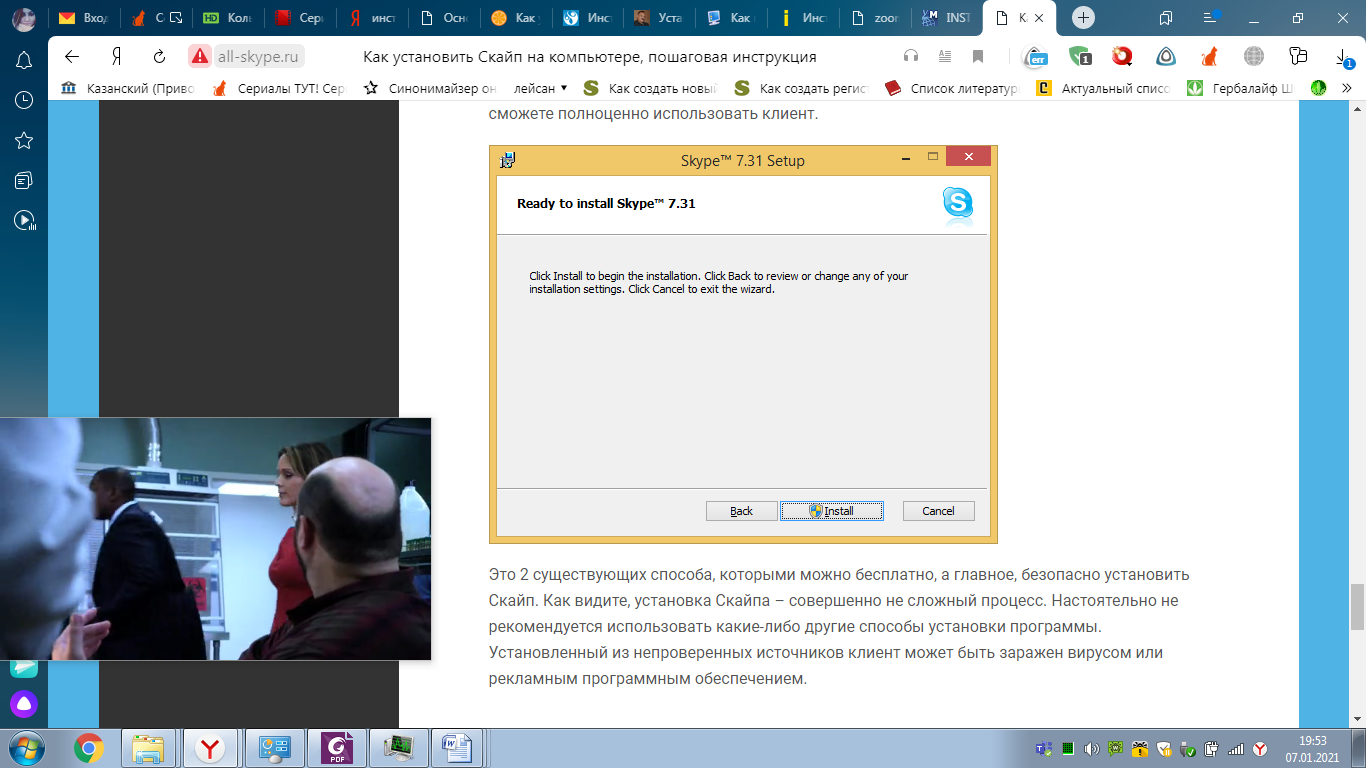1366x768 pixels.
Task: Click the Cancel button in Skype Setup
Action: point(938,511)
